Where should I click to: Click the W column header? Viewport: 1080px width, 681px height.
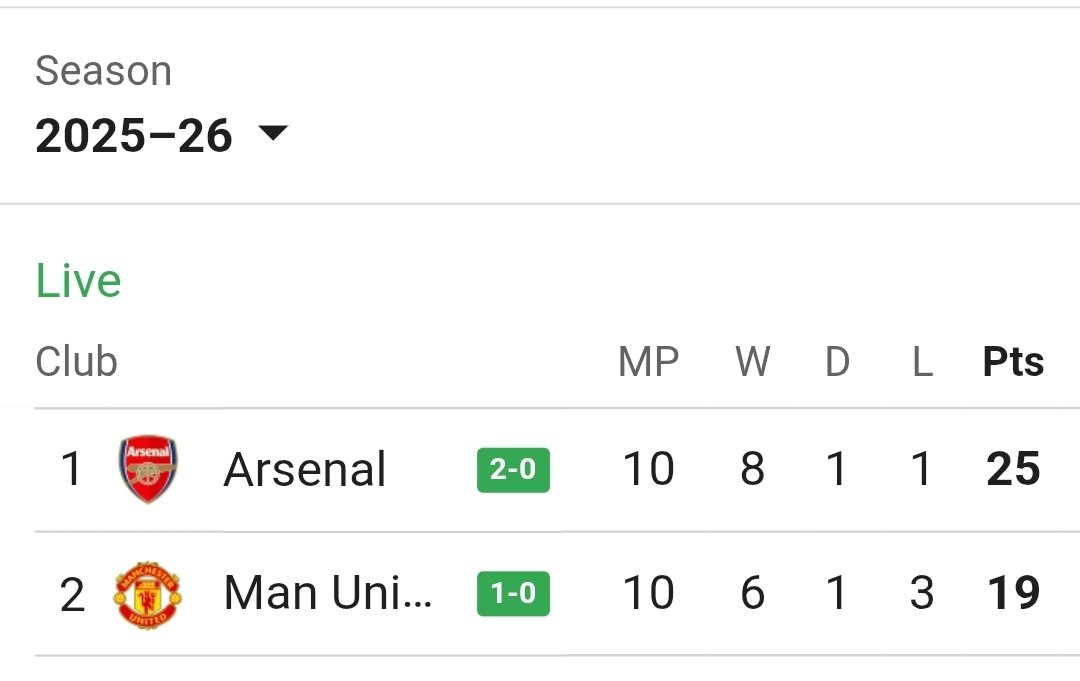(753, 362)
